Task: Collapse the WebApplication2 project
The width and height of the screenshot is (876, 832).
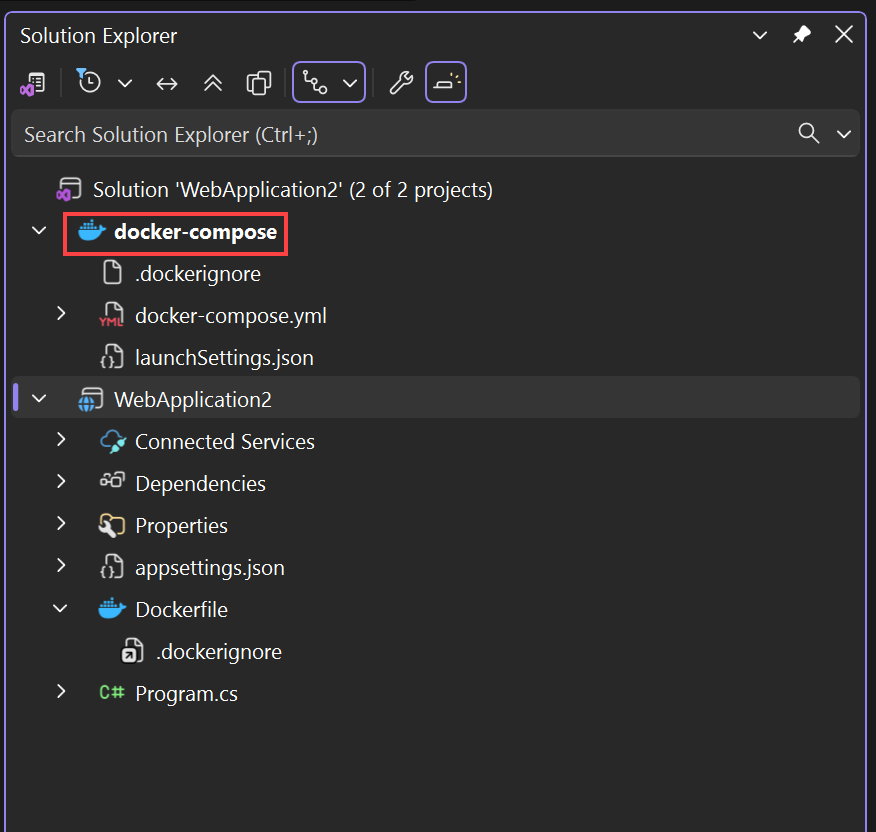Action: (38, 398)
